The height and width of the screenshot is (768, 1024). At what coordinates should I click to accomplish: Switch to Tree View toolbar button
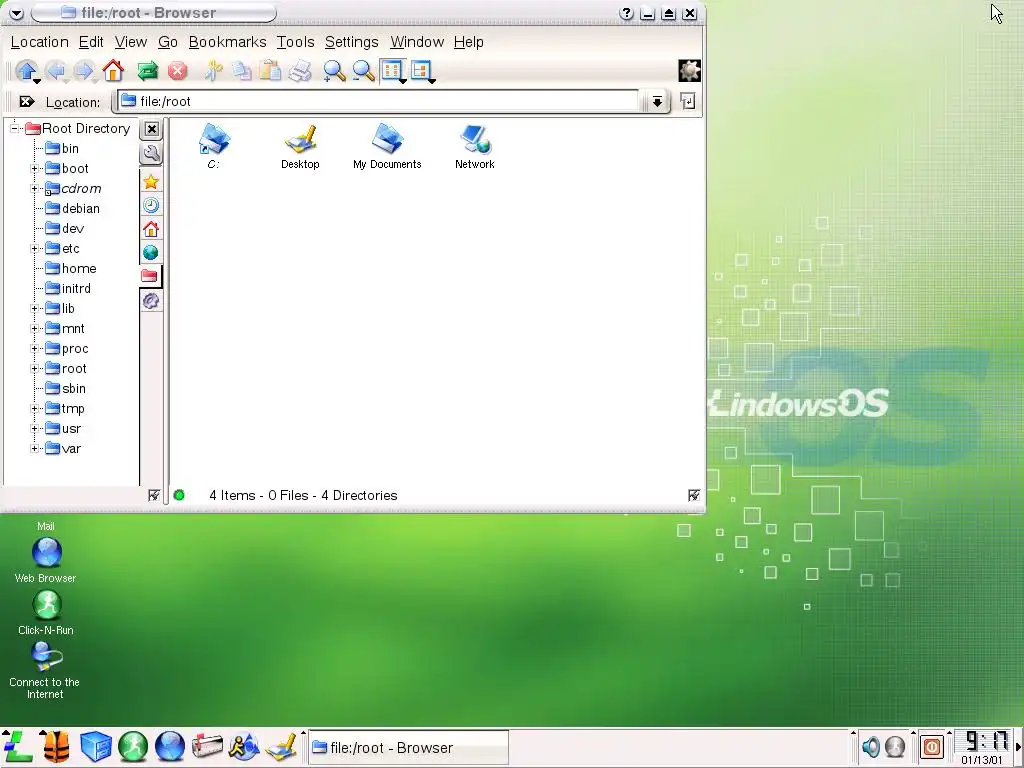pyautogui.click(x=422, y=71)
